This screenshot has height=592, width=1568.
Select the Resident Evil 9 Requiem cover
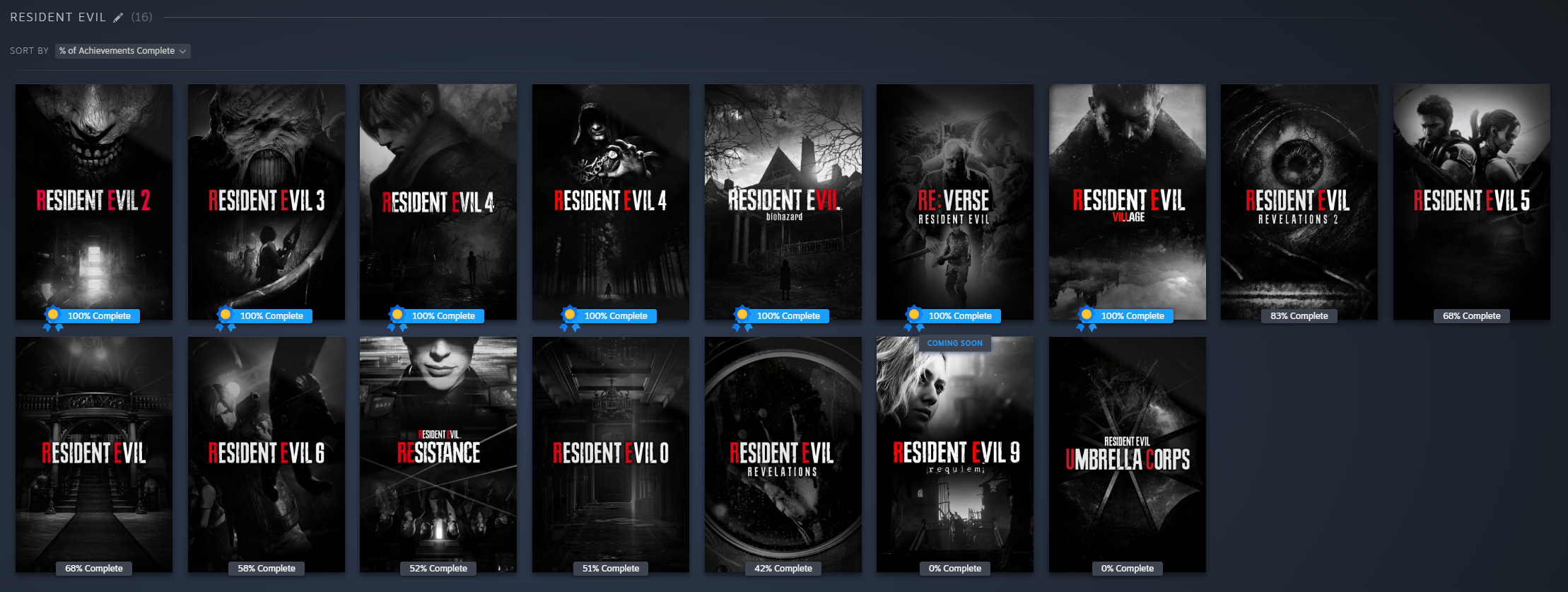click(955, 454)
